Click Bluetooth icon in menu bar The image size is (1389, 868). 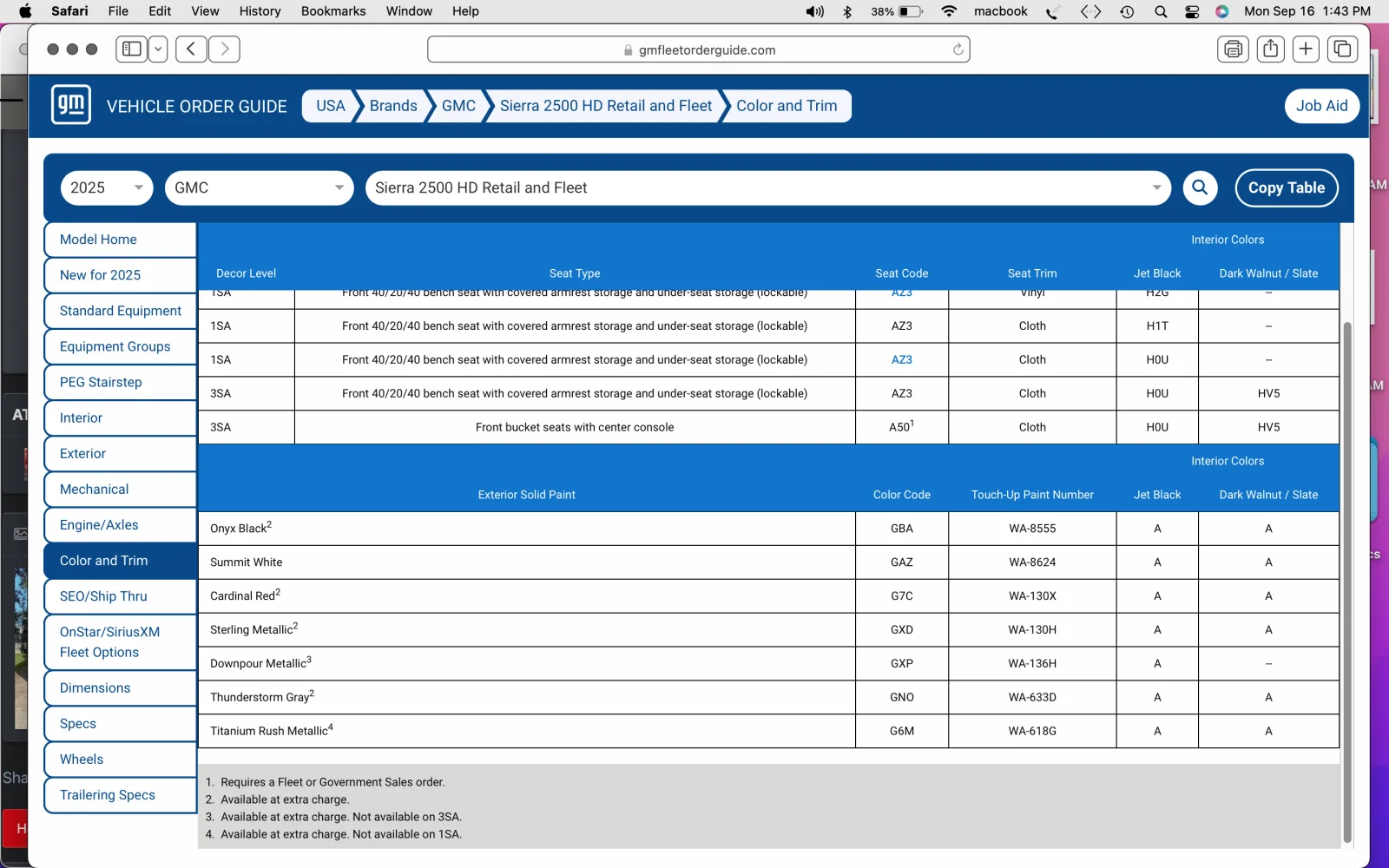(x=848, y=11)
